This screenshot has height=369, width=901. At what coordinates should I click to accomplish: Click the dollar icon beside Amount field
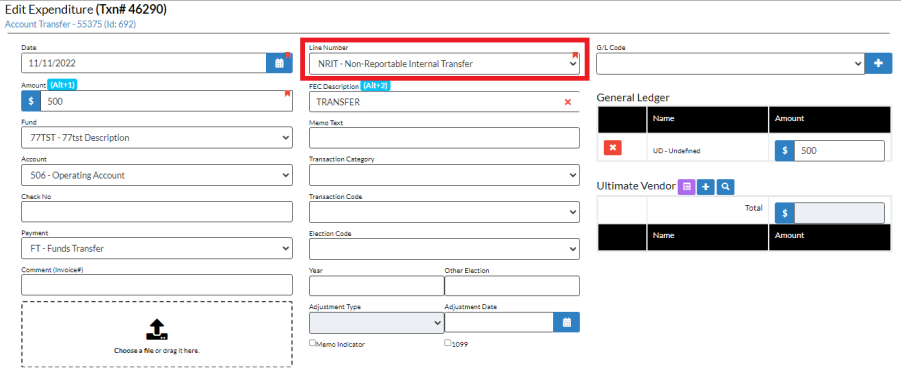30,101
